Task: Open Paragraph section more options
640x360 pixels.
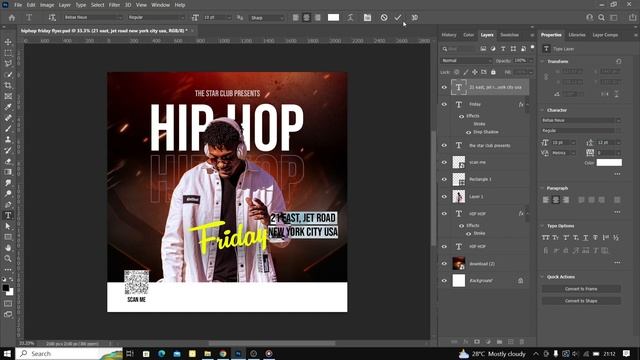Action: [617, 212]
